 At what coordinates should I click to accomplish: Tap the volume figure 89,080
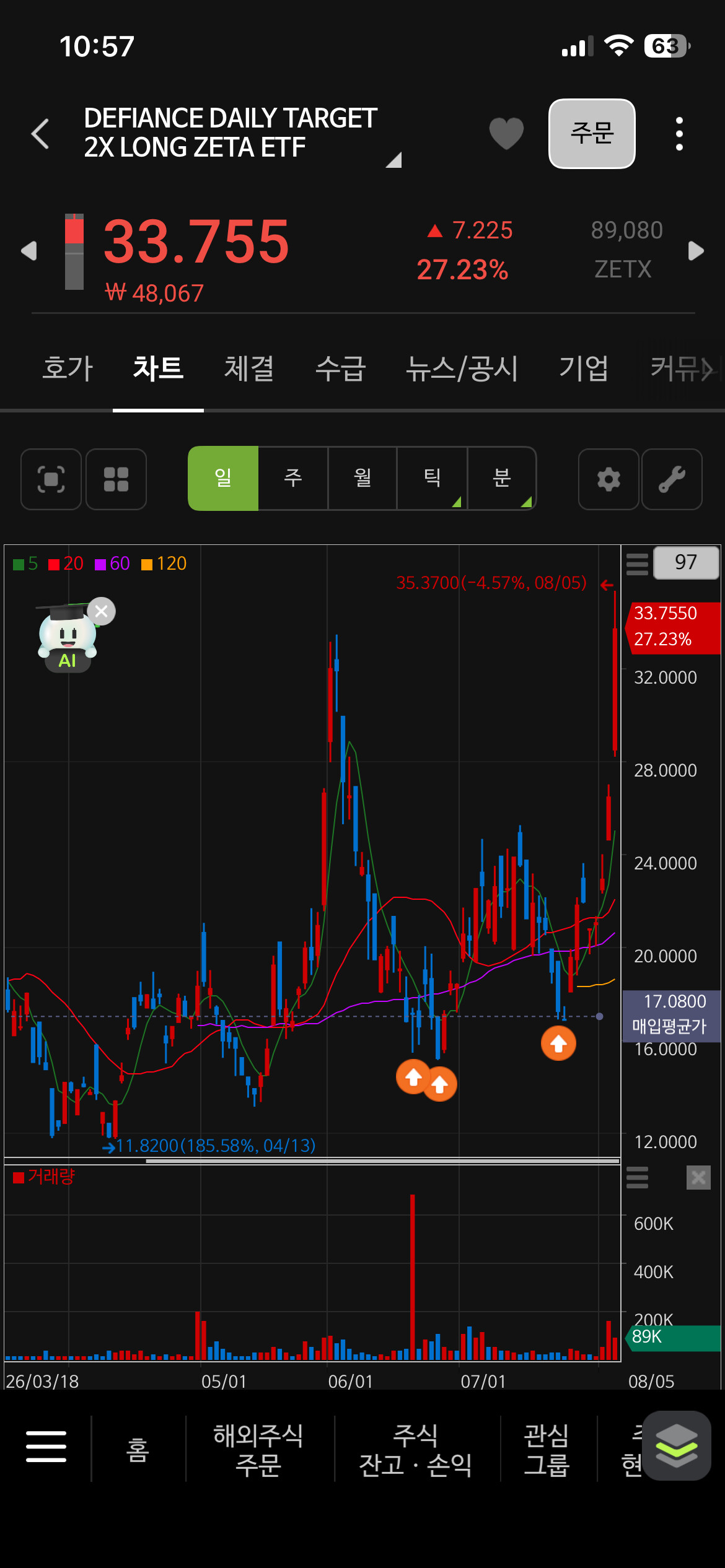626,230
